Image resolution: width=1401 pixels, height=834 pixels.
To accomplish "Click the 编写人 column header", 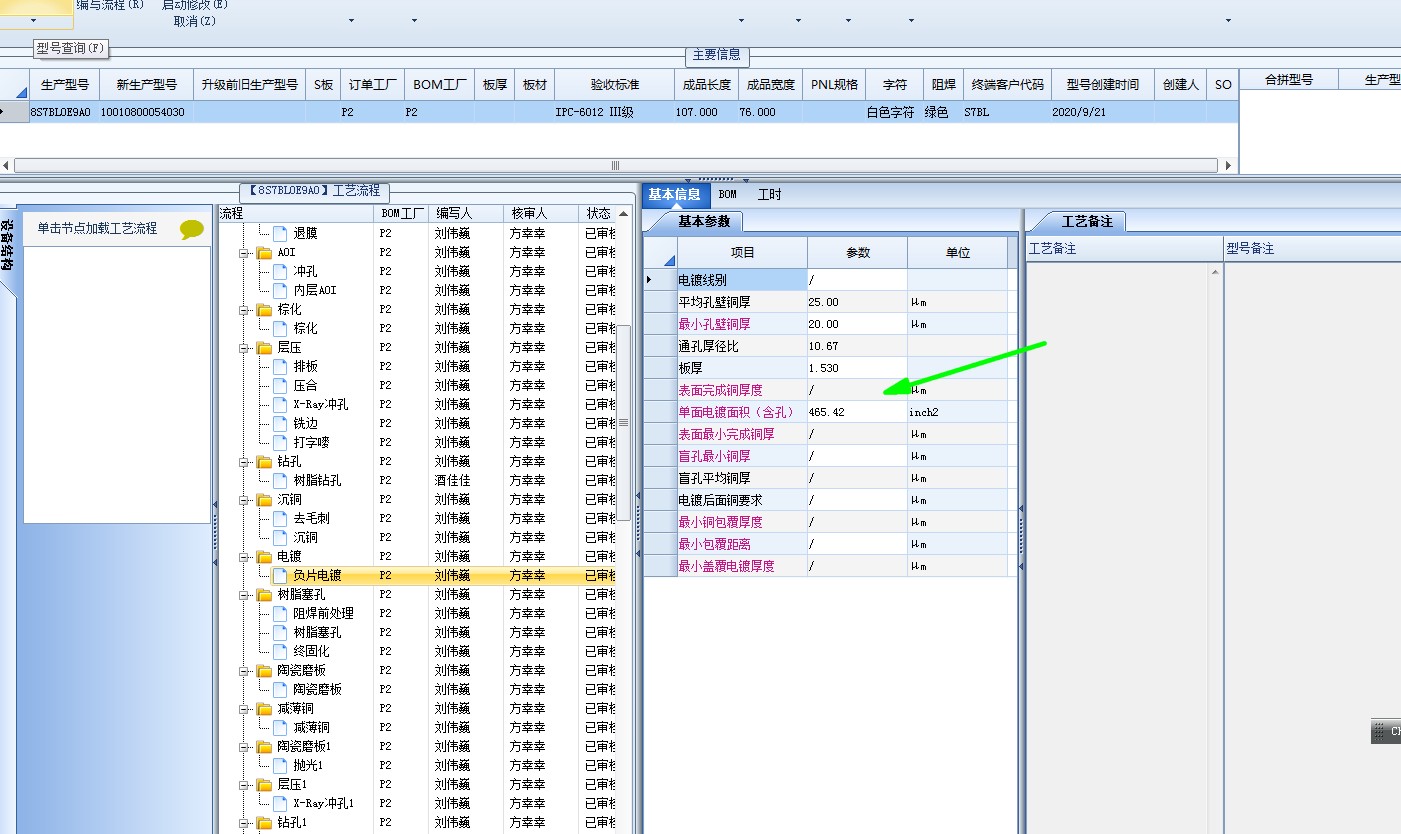I will click(x=467, y=214).
